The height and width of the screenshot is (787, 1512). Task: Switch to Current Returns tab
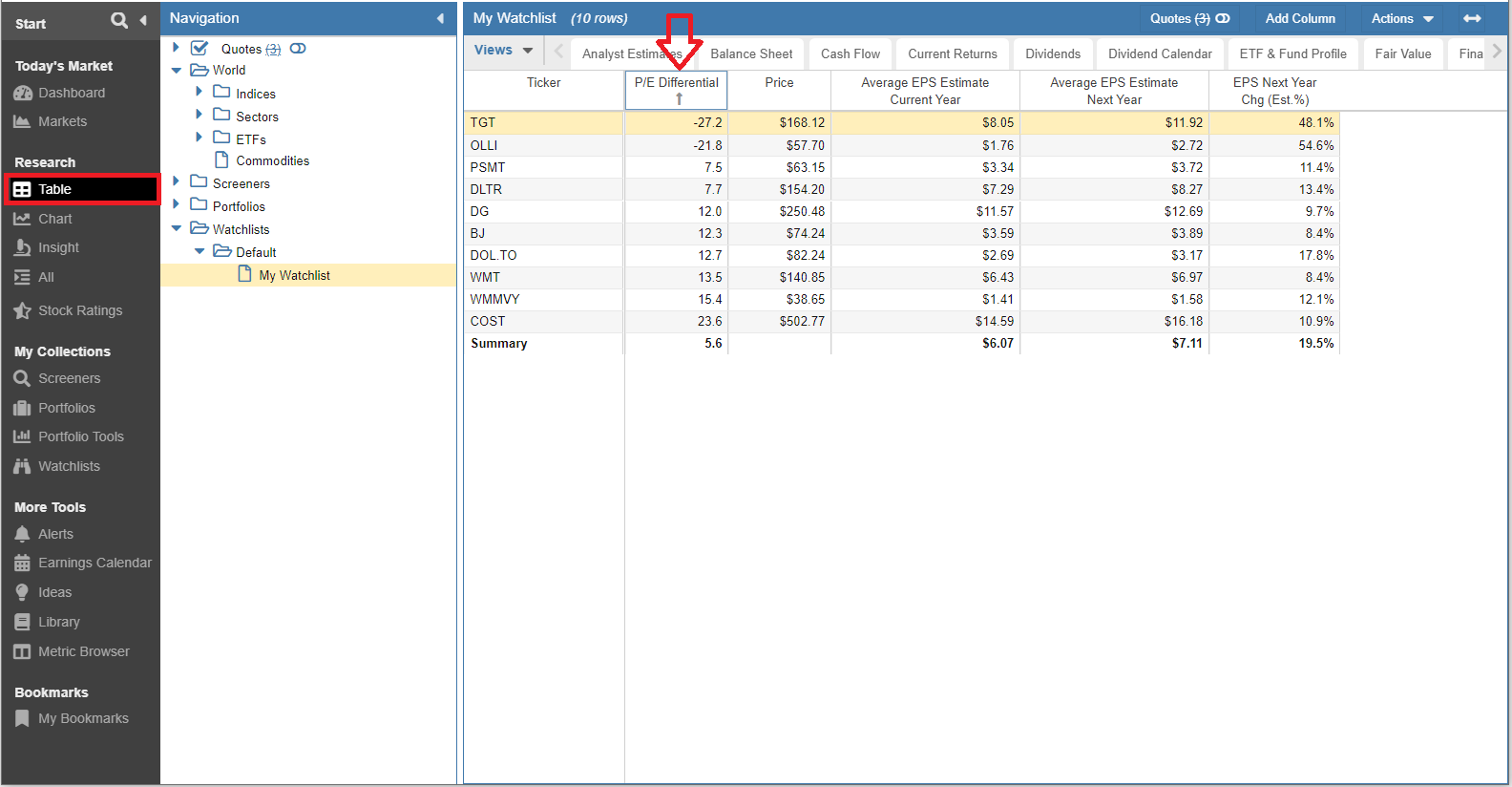tap(952, 53)
